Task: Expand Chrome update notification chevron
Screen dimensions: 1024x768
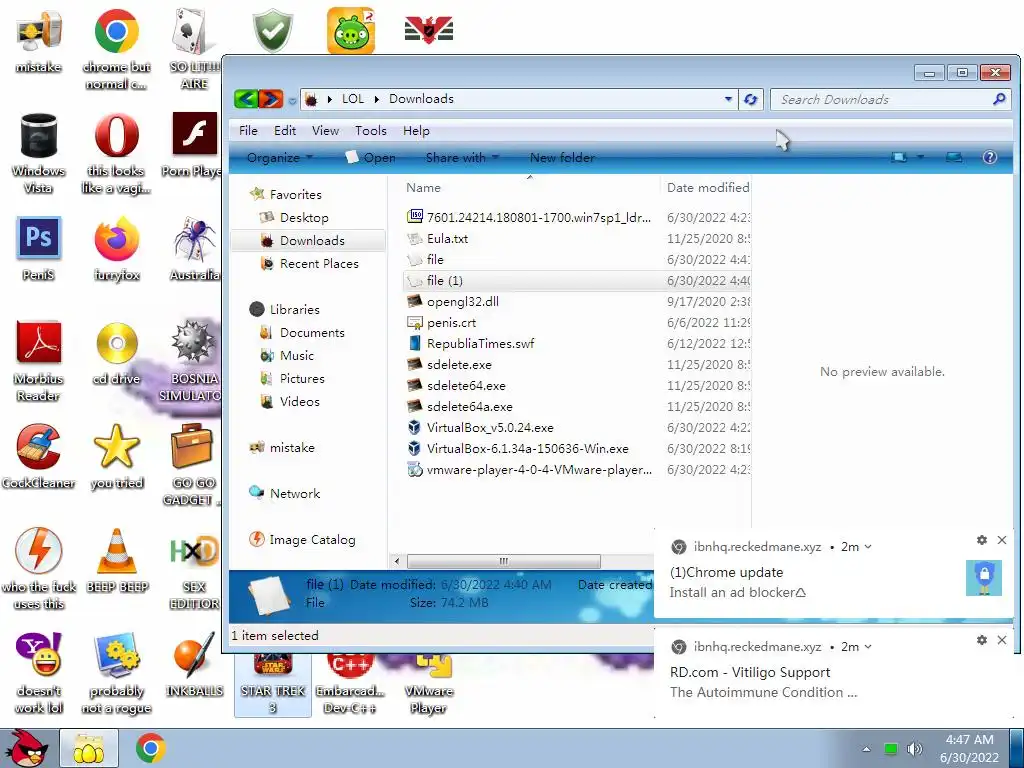Action: tap(868, 547)
